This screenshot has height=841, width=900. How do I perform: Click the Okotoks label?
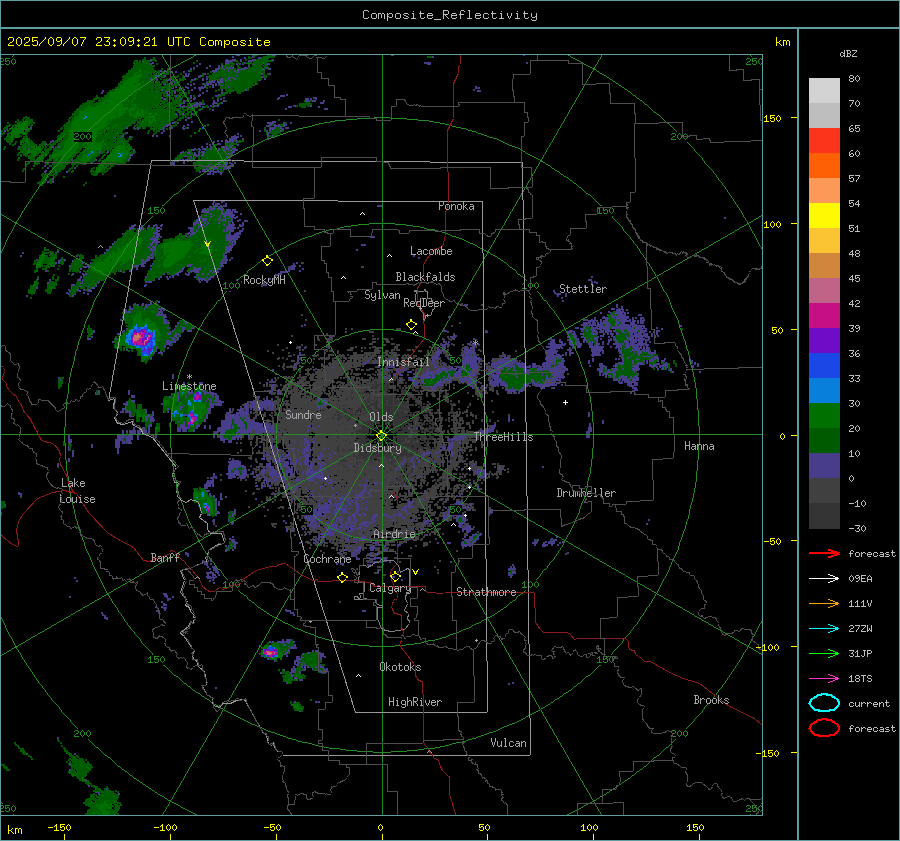tap(400, 667)
